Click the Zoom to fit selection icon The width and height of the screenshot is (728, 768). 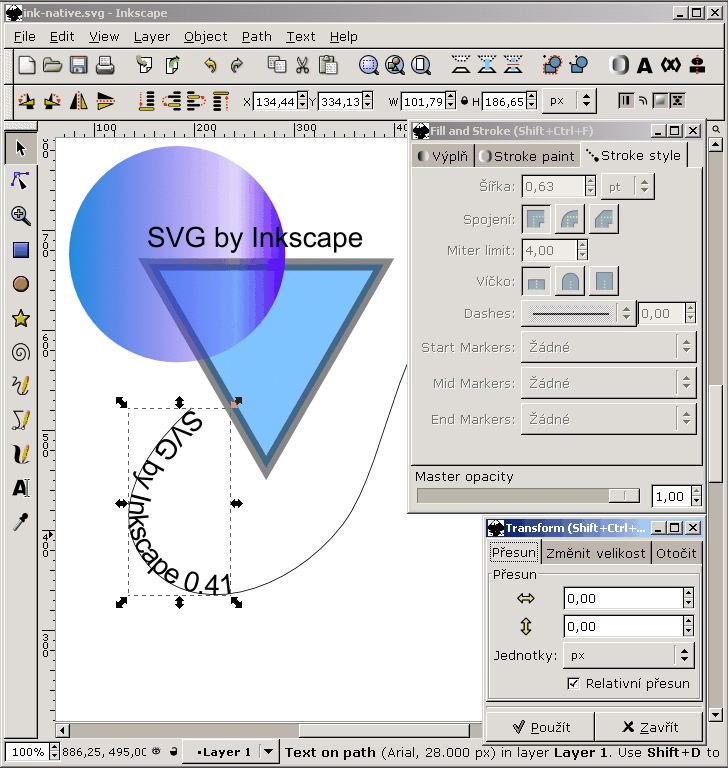(x=368, y=65)
